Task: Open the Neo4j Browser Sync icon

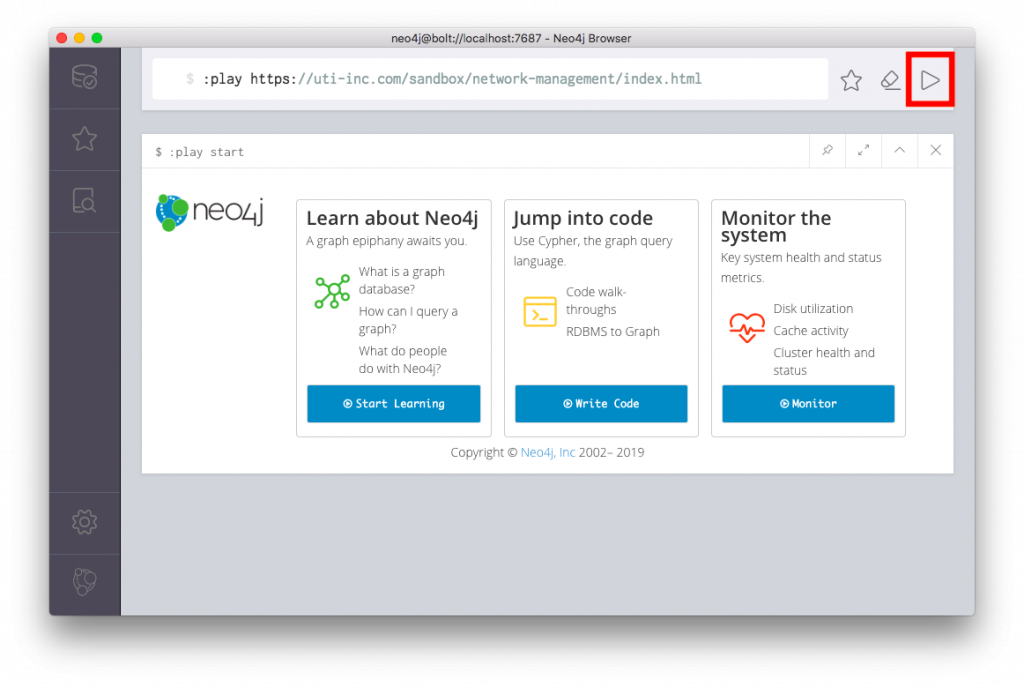Action: 84,582
